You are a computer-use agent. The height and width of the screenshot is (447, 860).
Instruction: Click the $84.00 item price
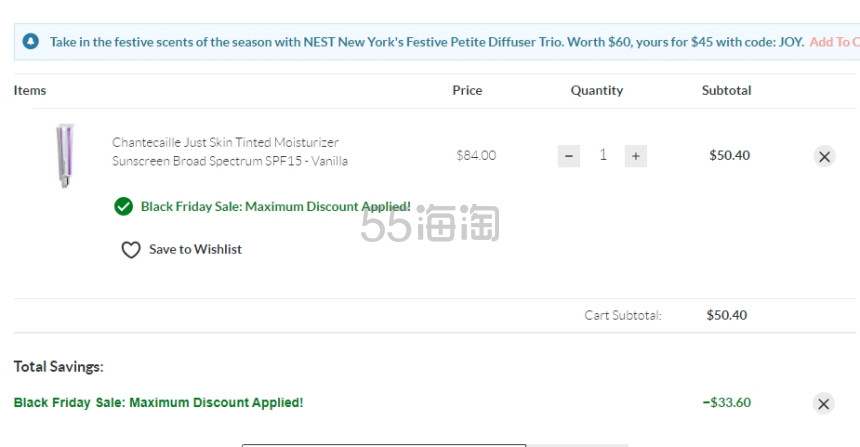(476, 155)
